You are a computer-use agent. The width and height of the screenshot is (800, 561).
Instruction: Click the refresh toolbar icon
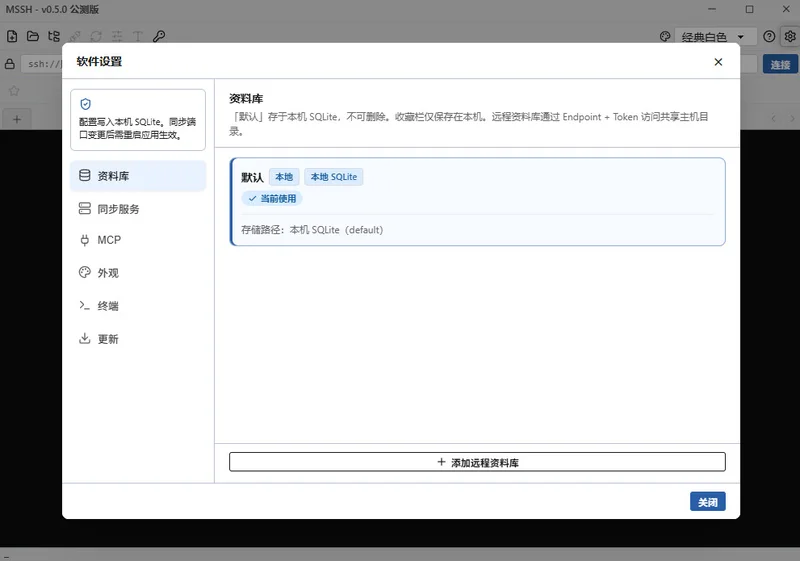point(96,36)
